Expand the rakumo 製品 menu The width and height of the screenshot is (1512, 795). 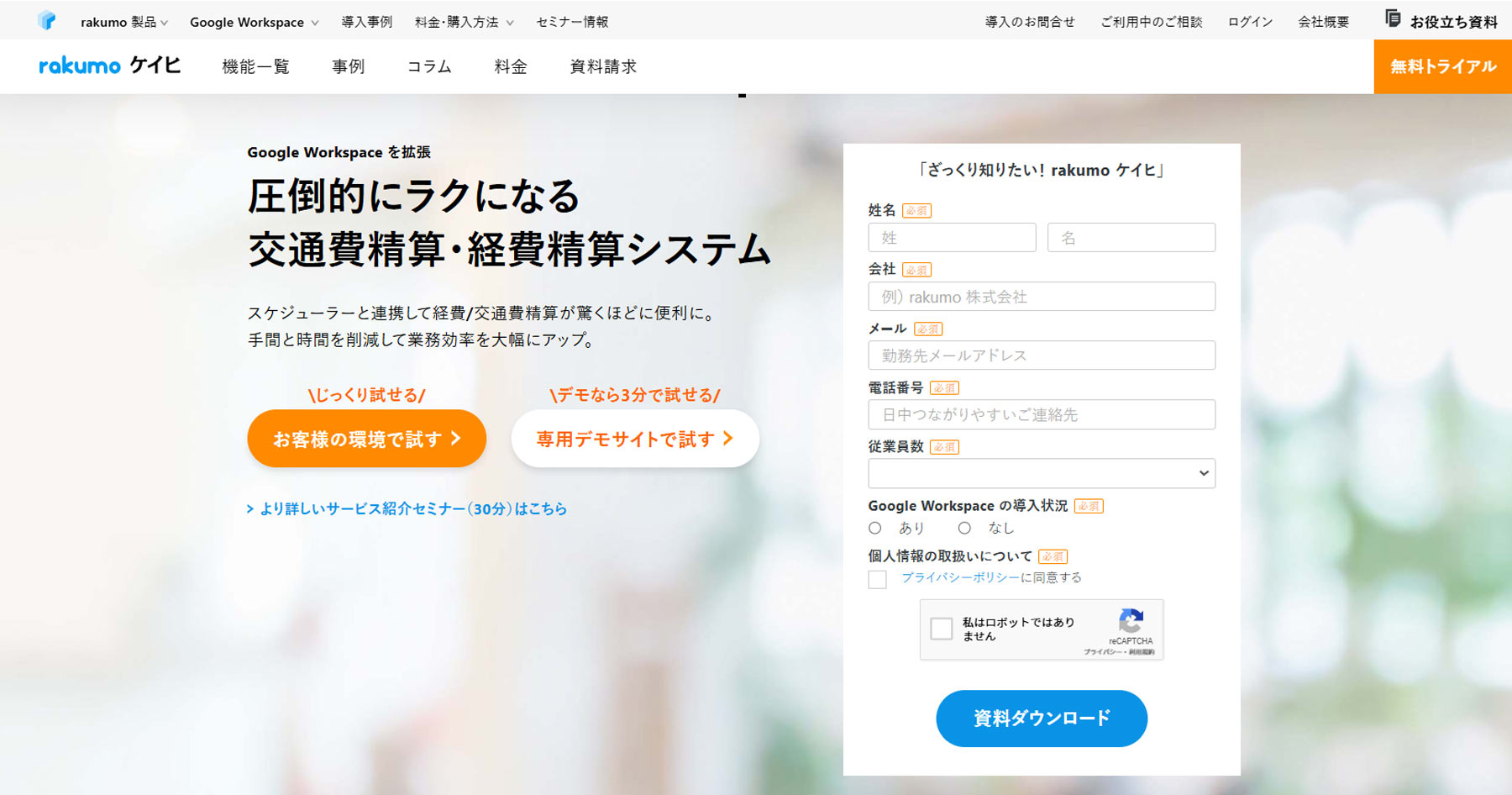(124, 22)
